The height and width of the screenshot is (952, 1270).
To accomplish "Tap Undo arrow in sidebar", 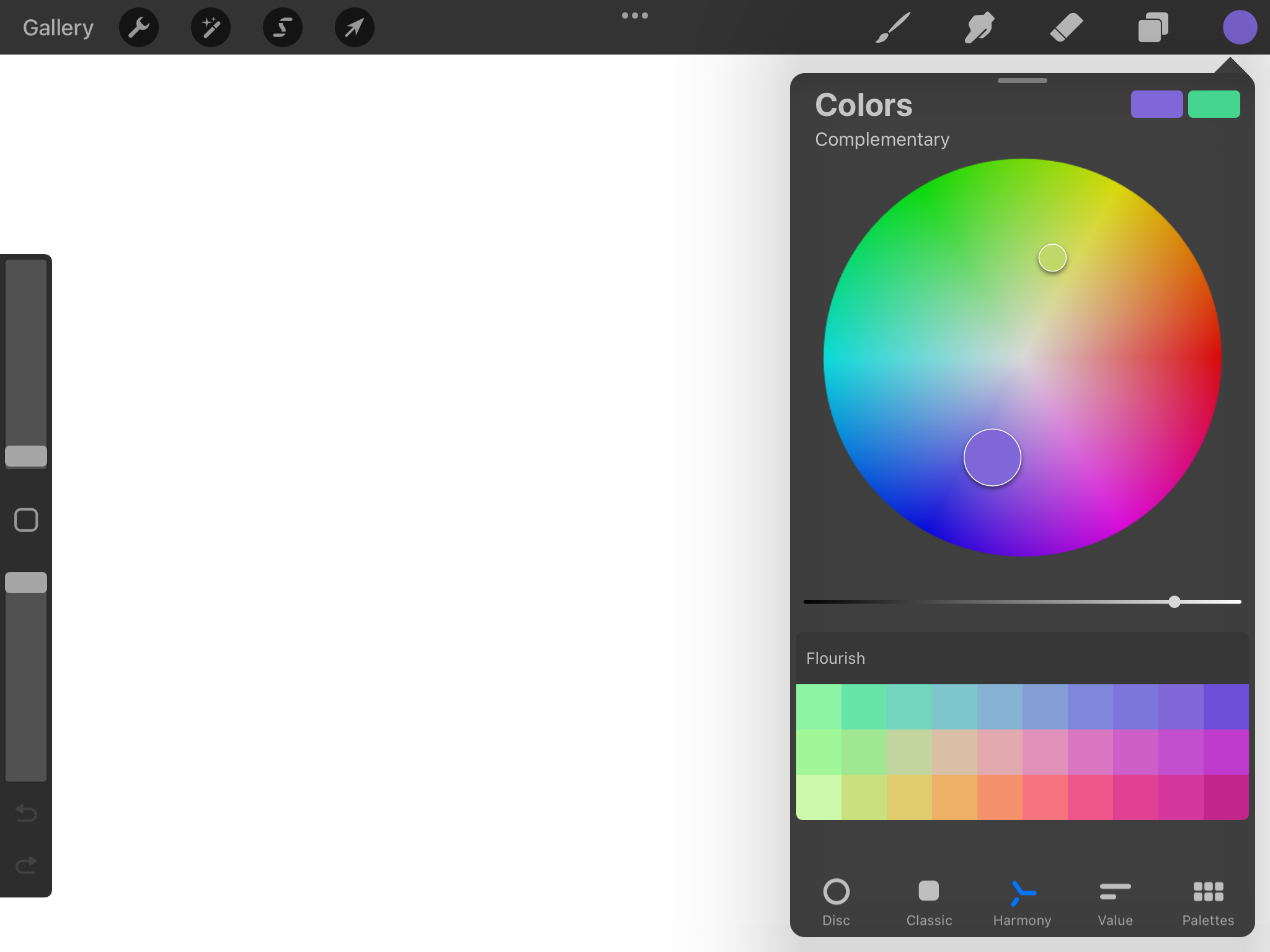I will point(26,813).
